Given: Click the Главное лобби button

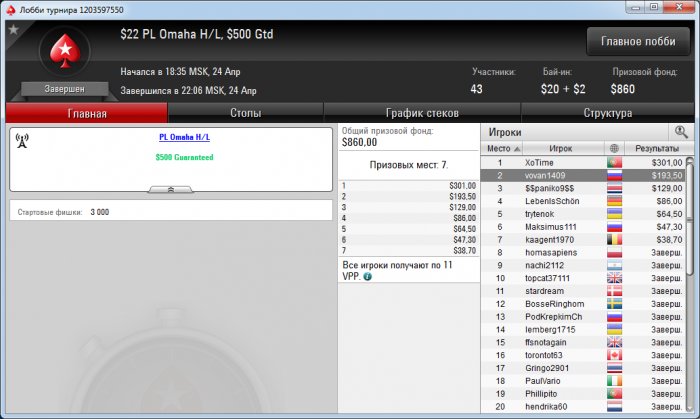Looking at the screenshot, I should 638,41.
